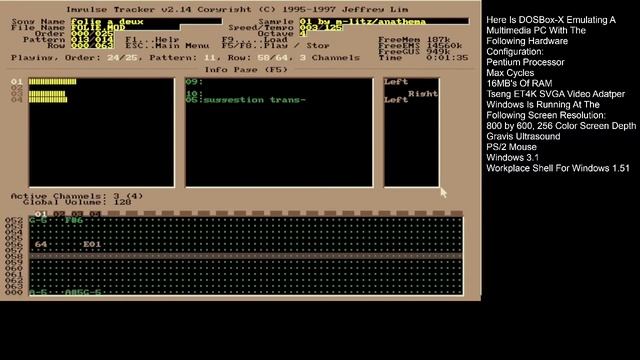Click row number 063 label
The width and height of the screenshot is (640, 360).
[x=14, y=286]
